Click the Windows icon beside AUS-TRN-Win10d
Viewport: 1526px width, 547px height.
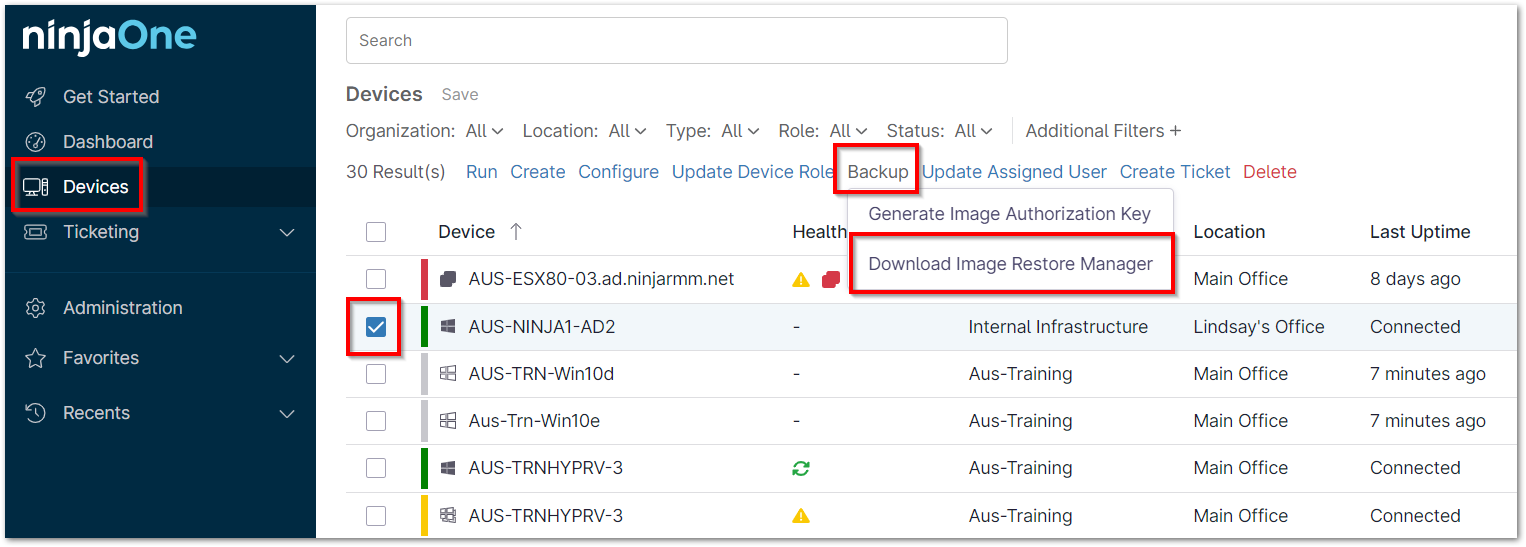(448, 374)
